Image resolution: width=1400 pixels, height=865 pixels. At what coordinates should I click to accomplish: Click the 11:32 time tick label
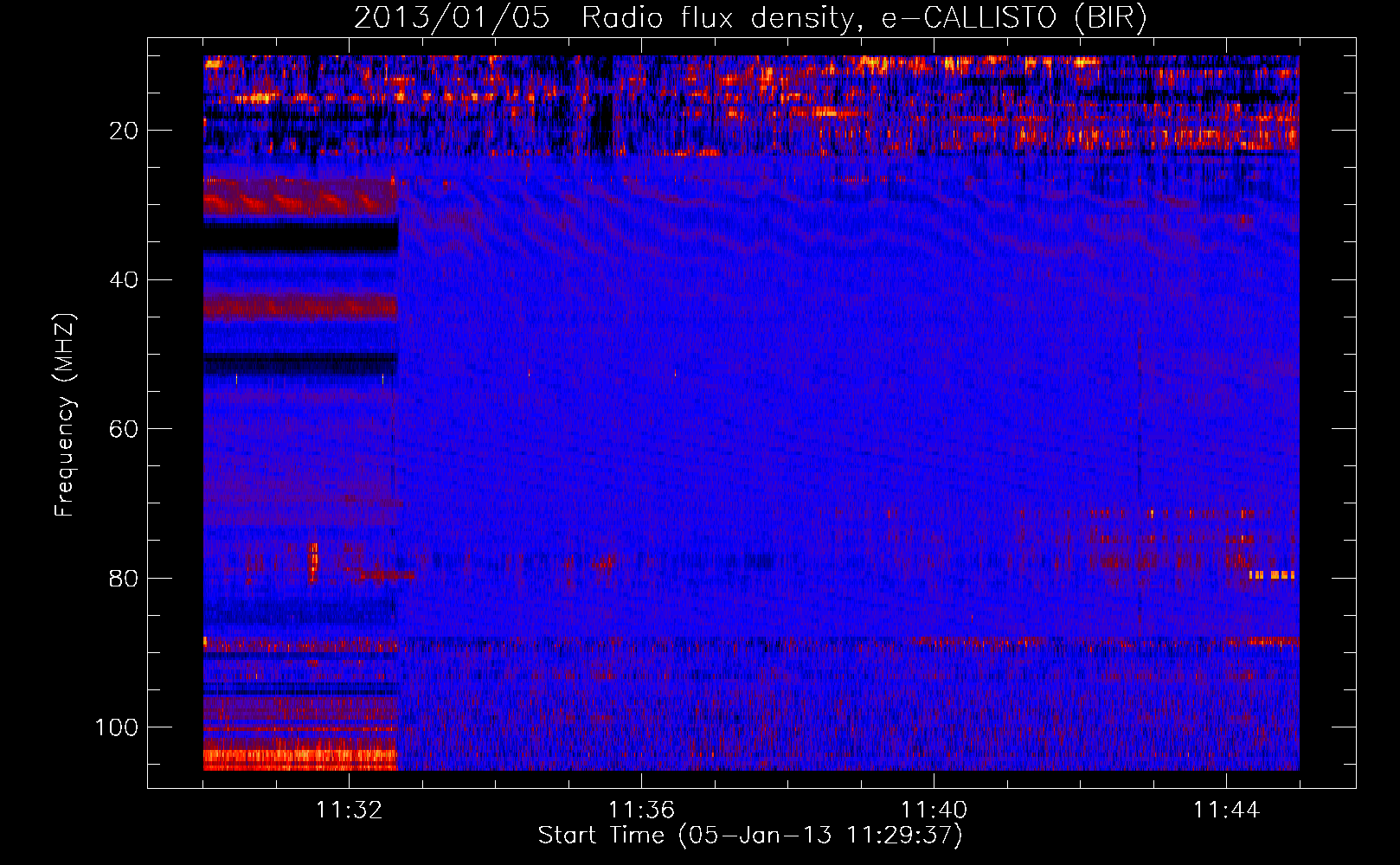[x=349, y=811]
